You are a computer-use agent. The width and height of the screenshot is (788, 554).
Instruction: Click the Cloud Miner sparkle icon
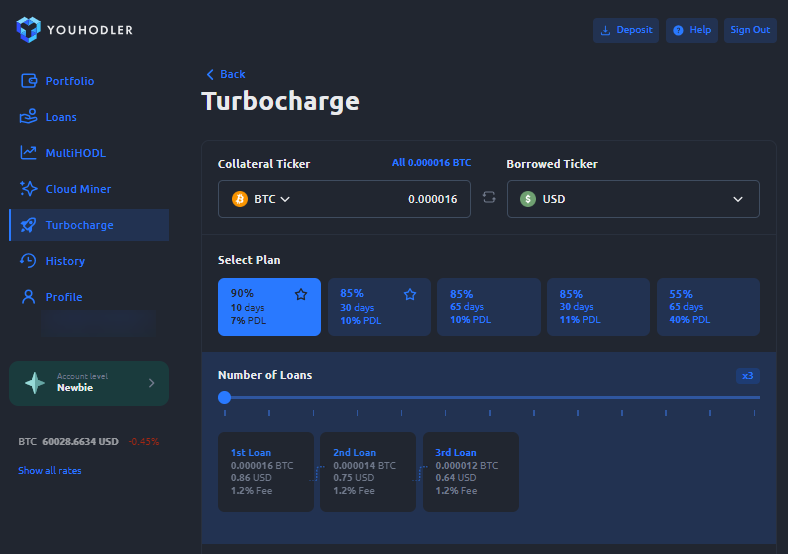(x=29, y=189)
